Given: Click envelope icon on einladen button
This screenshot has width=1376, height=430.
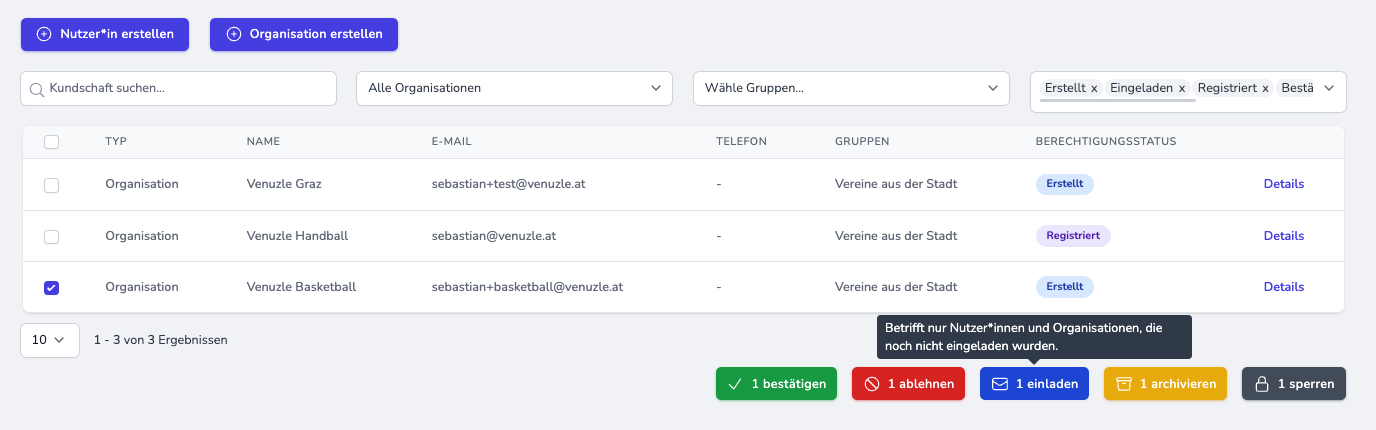Looking at the screenshot, I should (x=999, y=384).
